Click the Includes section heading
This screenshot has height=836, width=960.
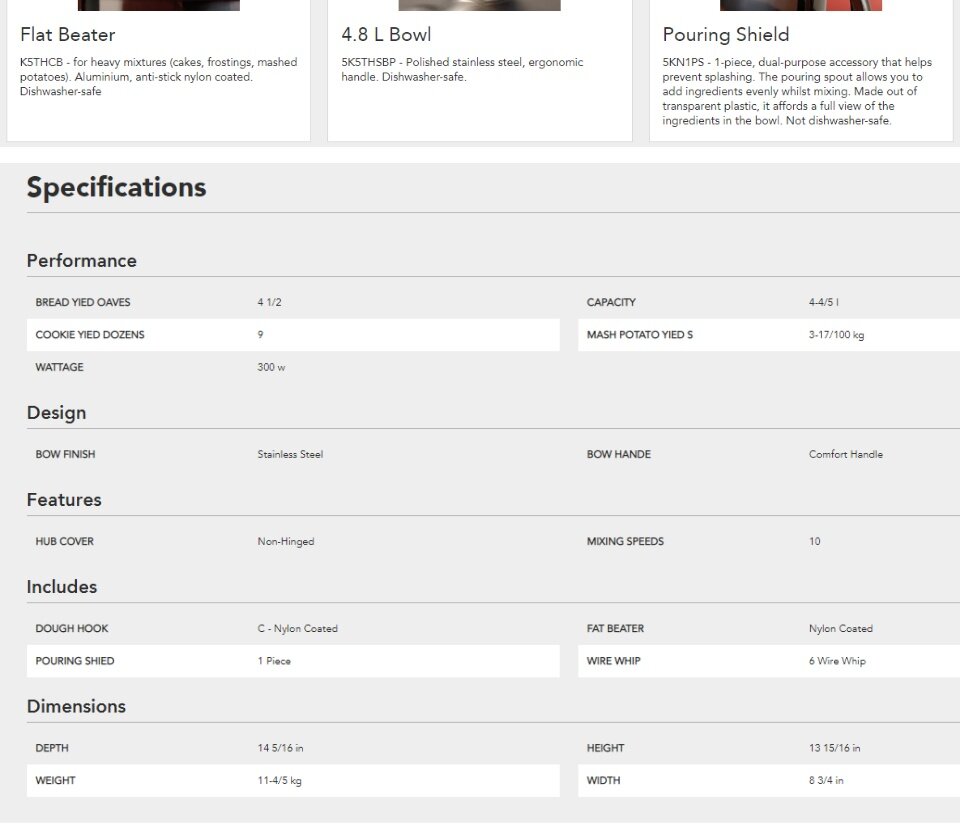[62, 587]
